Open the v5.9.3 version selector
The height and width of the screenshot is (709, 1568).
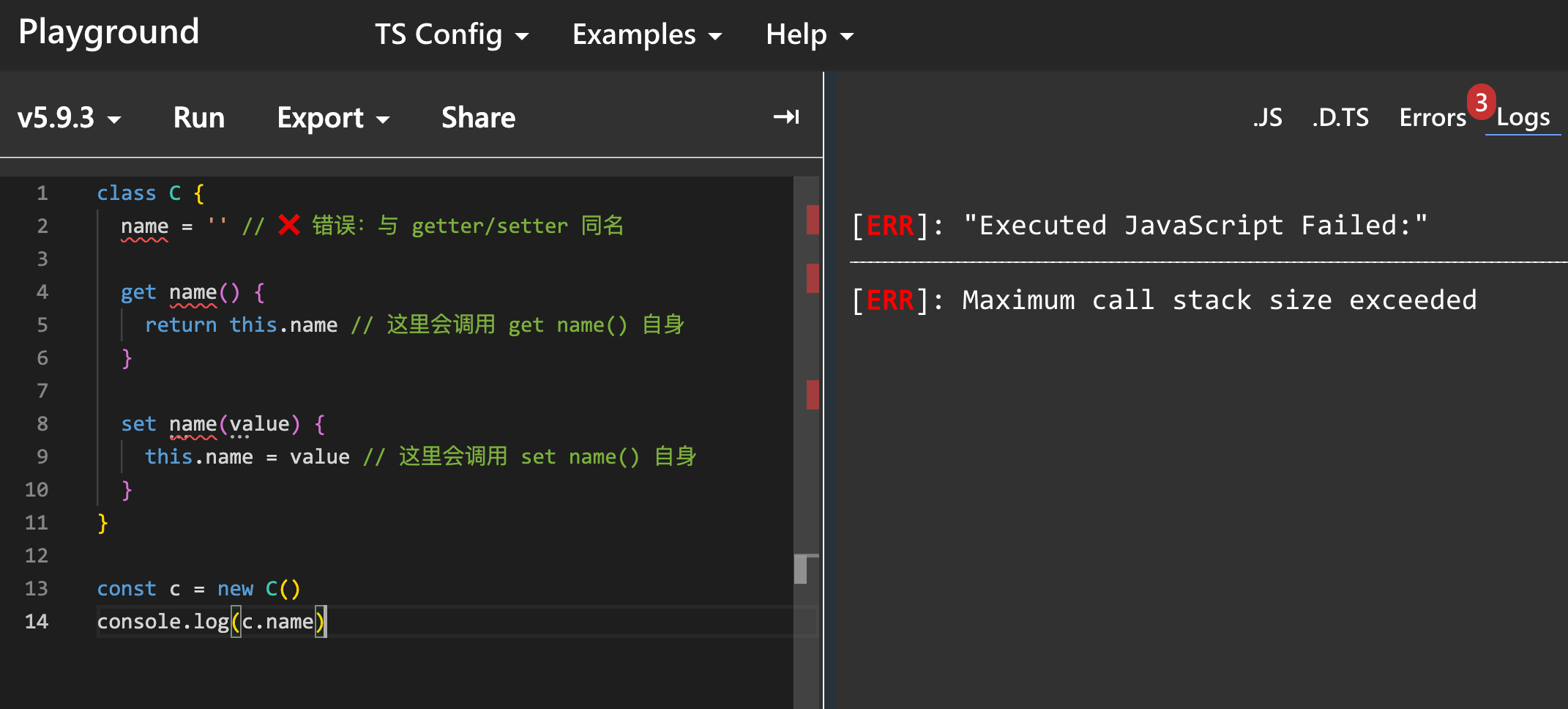(x=69, y=118)
